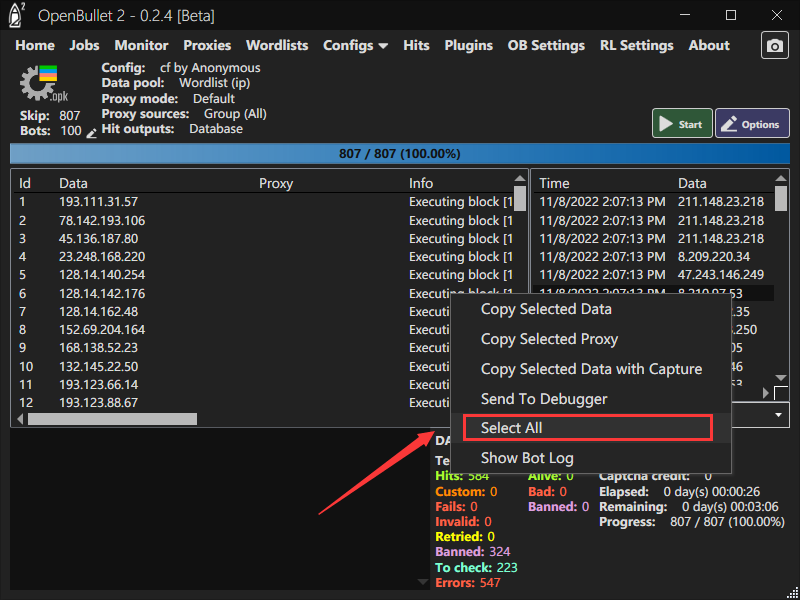Go to OB Settings tab

click(x=546, y=45)
